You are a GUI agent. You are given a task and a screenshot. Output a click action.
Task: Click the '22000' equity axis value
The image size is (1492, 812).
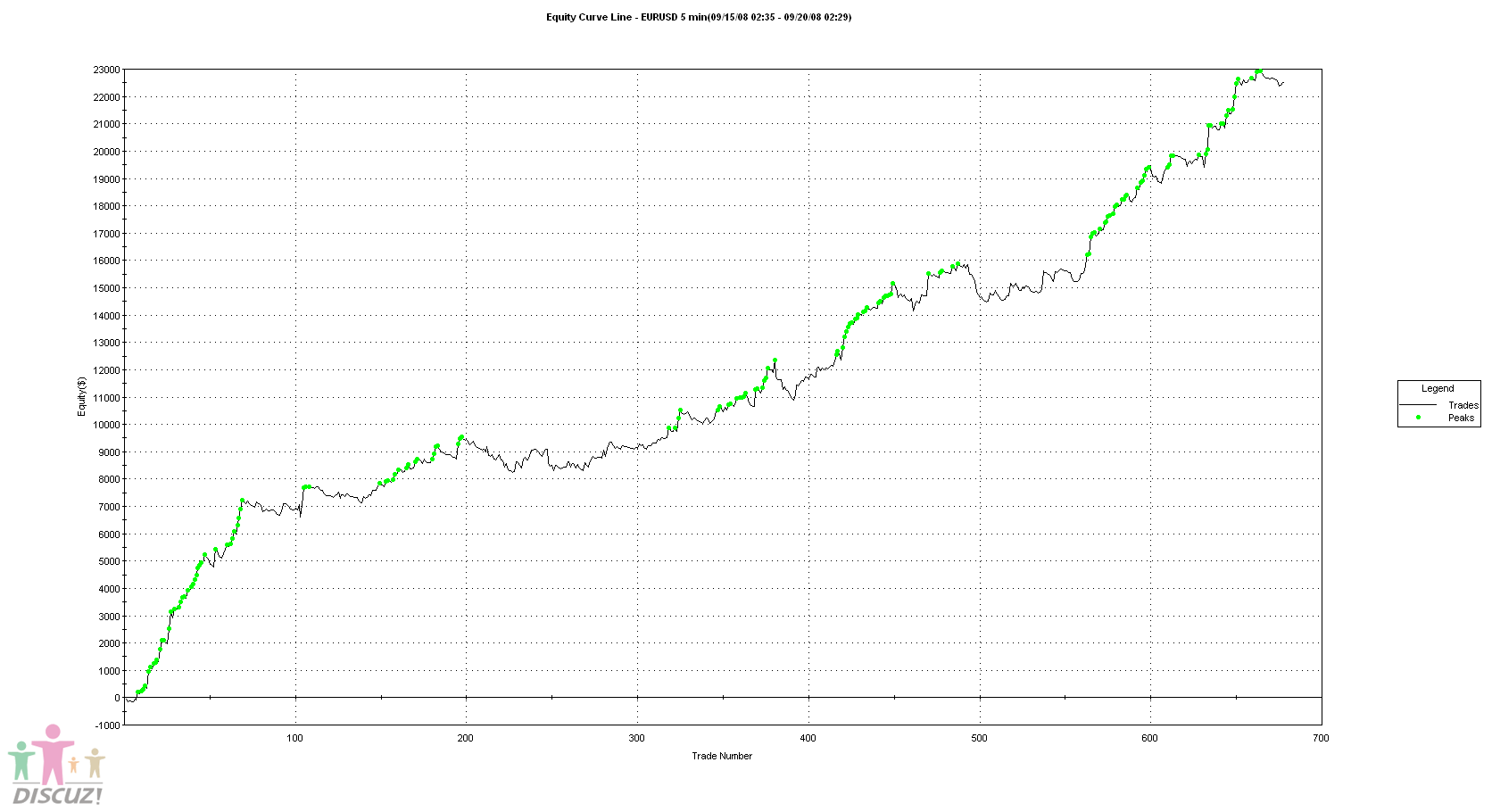106,97
